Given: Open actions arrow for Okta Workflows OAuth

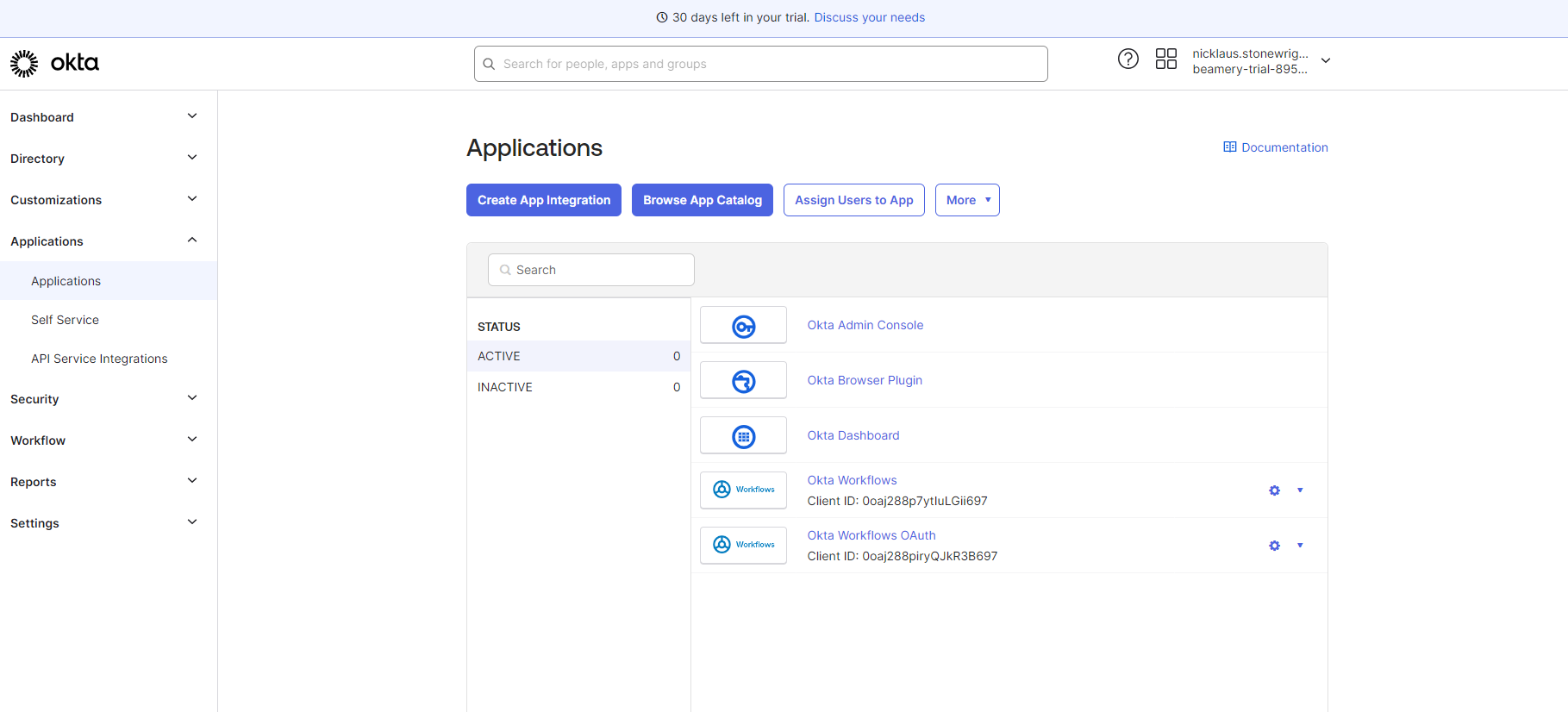Looking at the screenshot, I should [x=1300, y=546].
